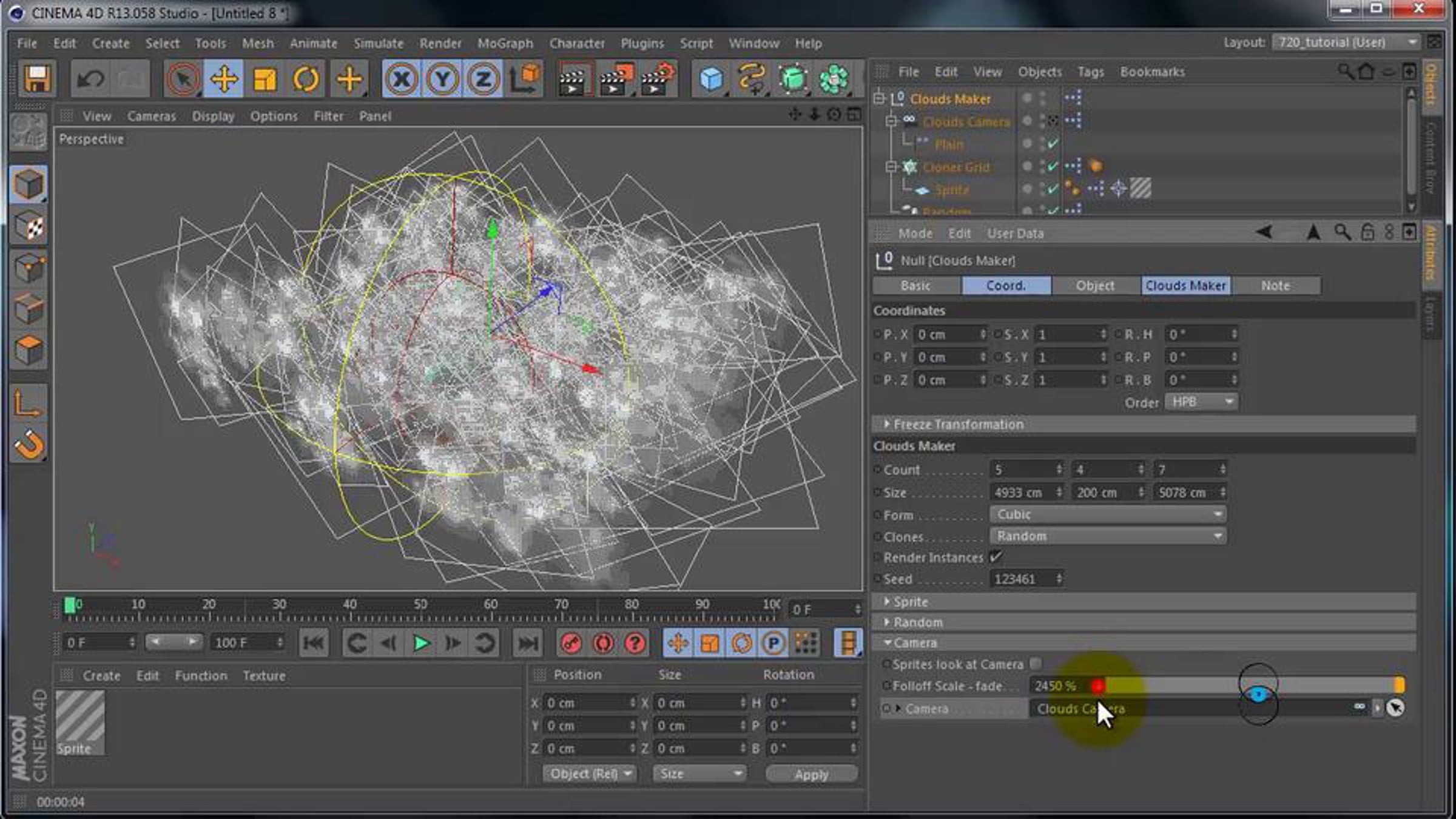Enable the Snap magnet icon
Image resolution: width=1456 pixels, height=819 pixels.
pos(29,446)
